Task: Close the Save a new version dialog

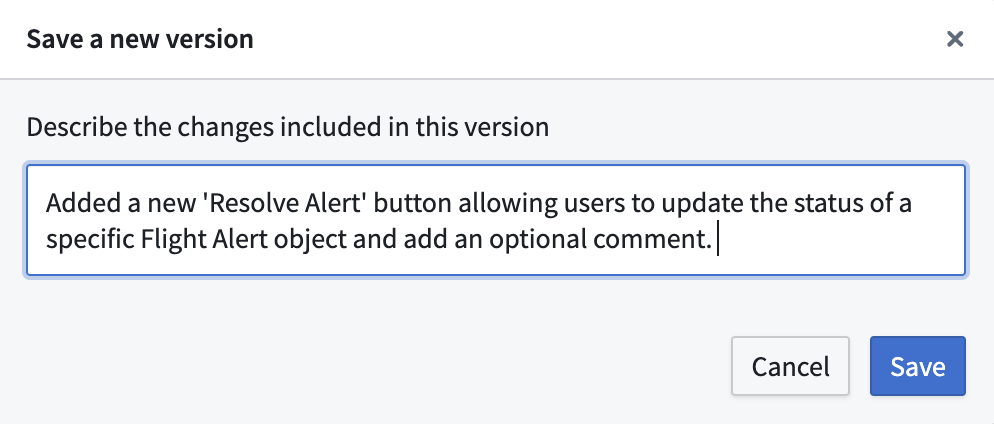Action: [x=955, y=39]
